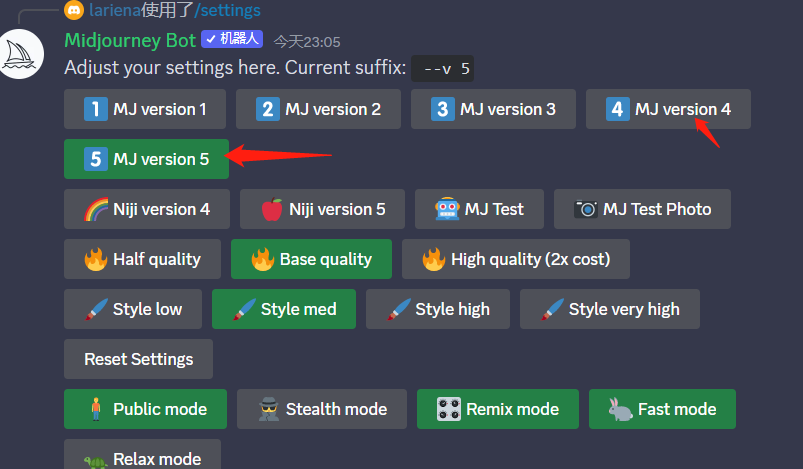803x469 pixels.
Task: Select High quality (2x cost)
Action: (x=515, y=259)
